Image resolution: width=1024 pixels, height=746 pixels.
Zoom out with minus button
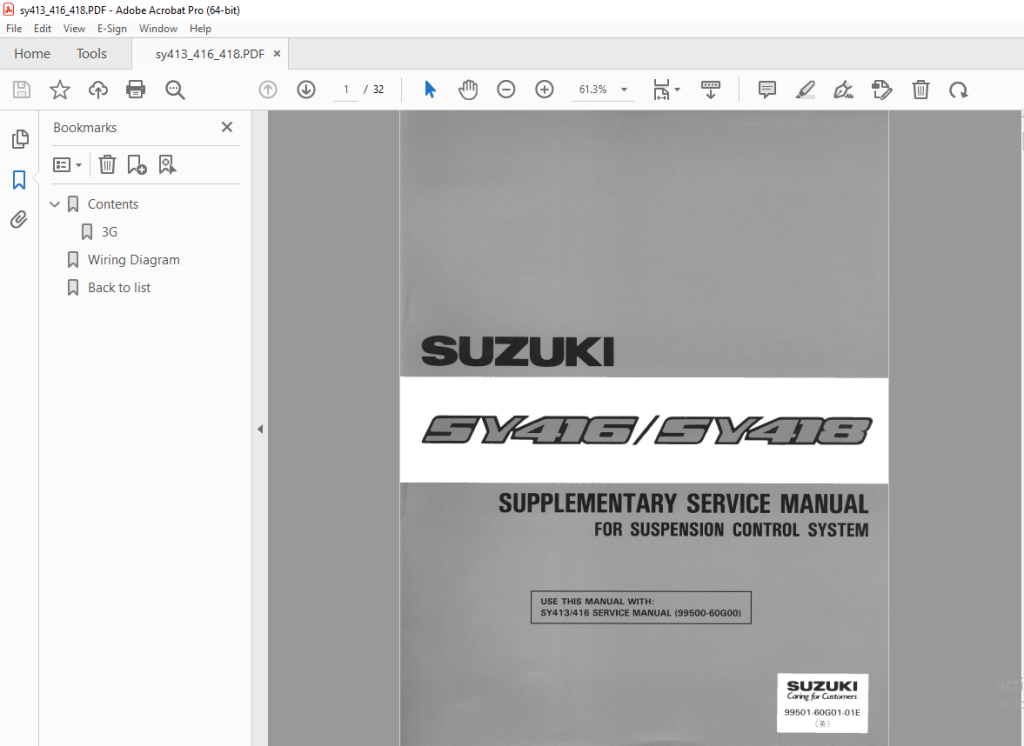click(506, 89)
